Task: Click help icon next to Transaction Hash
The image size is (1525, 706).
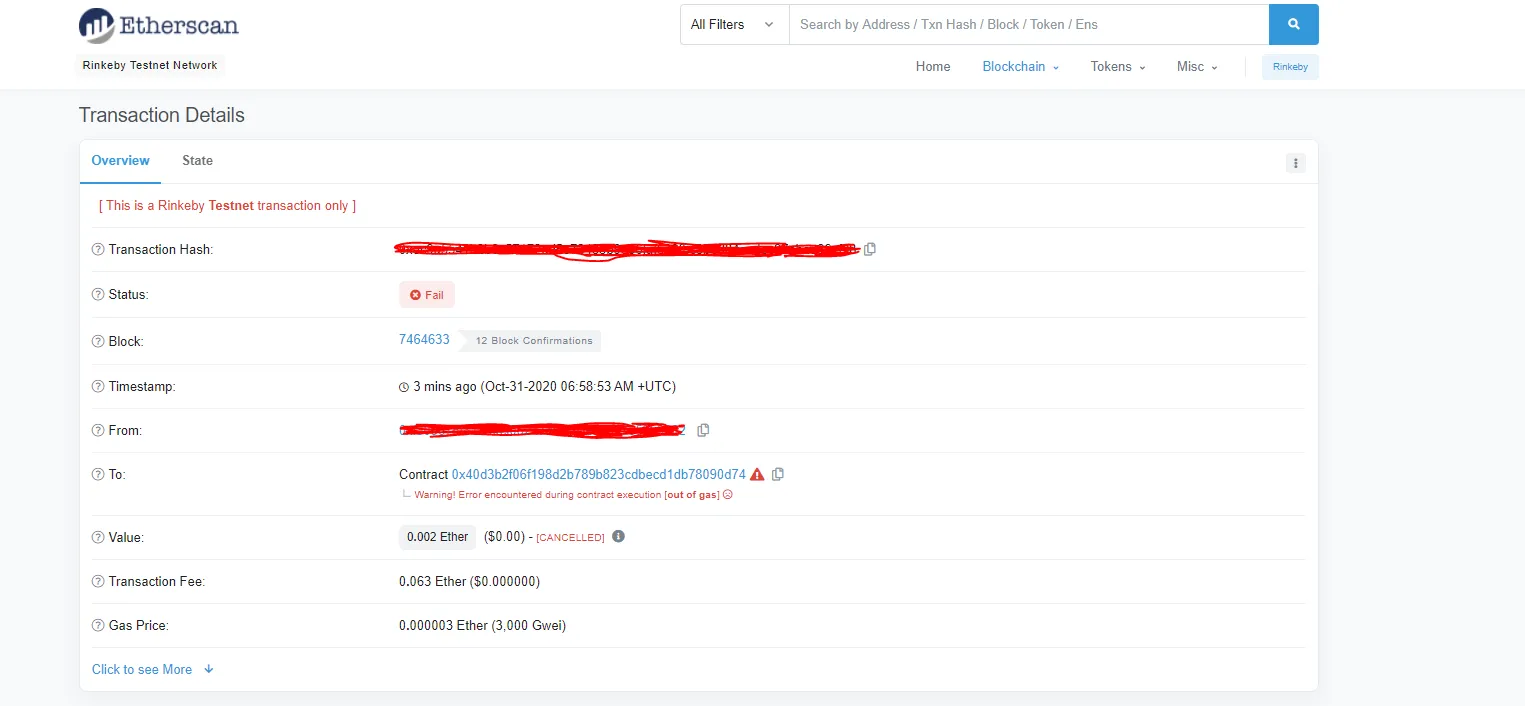Action: [98, 249]
